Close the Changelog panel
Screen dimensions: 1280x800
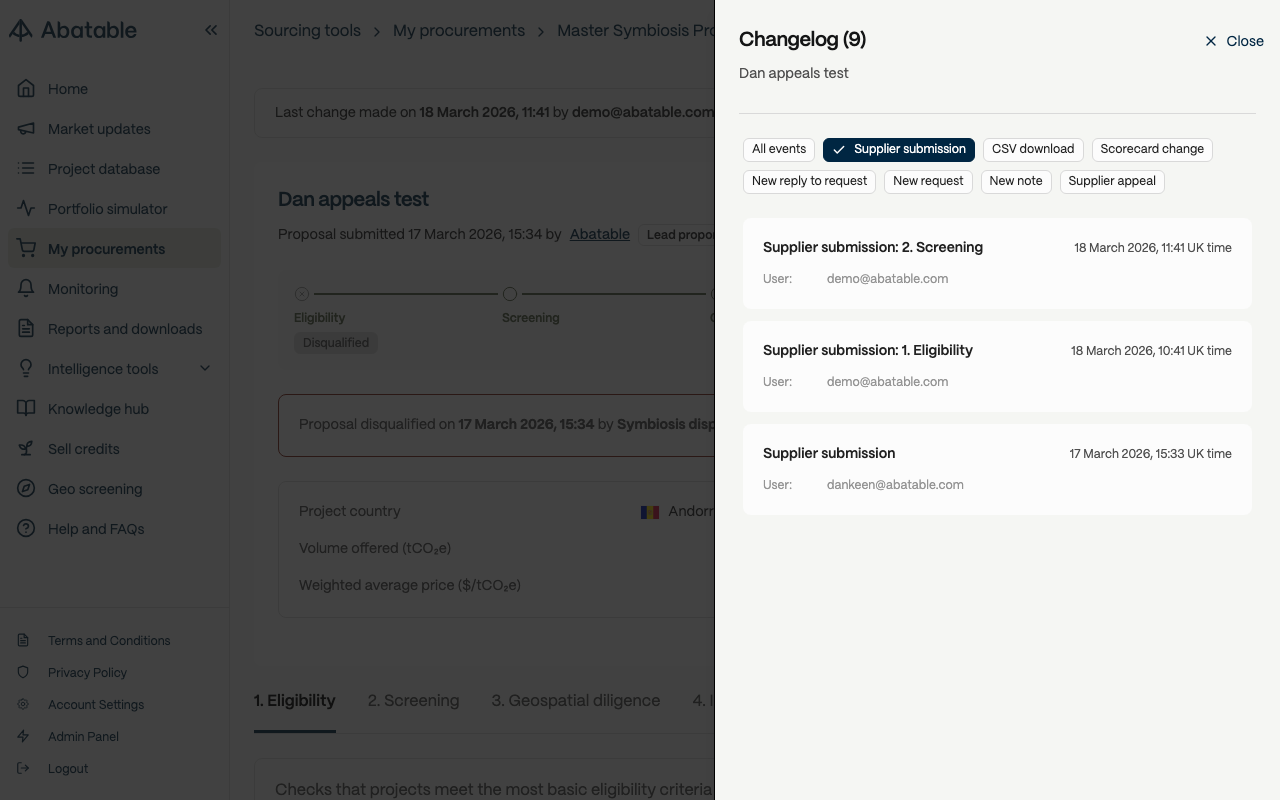[x=1234, y=41]
